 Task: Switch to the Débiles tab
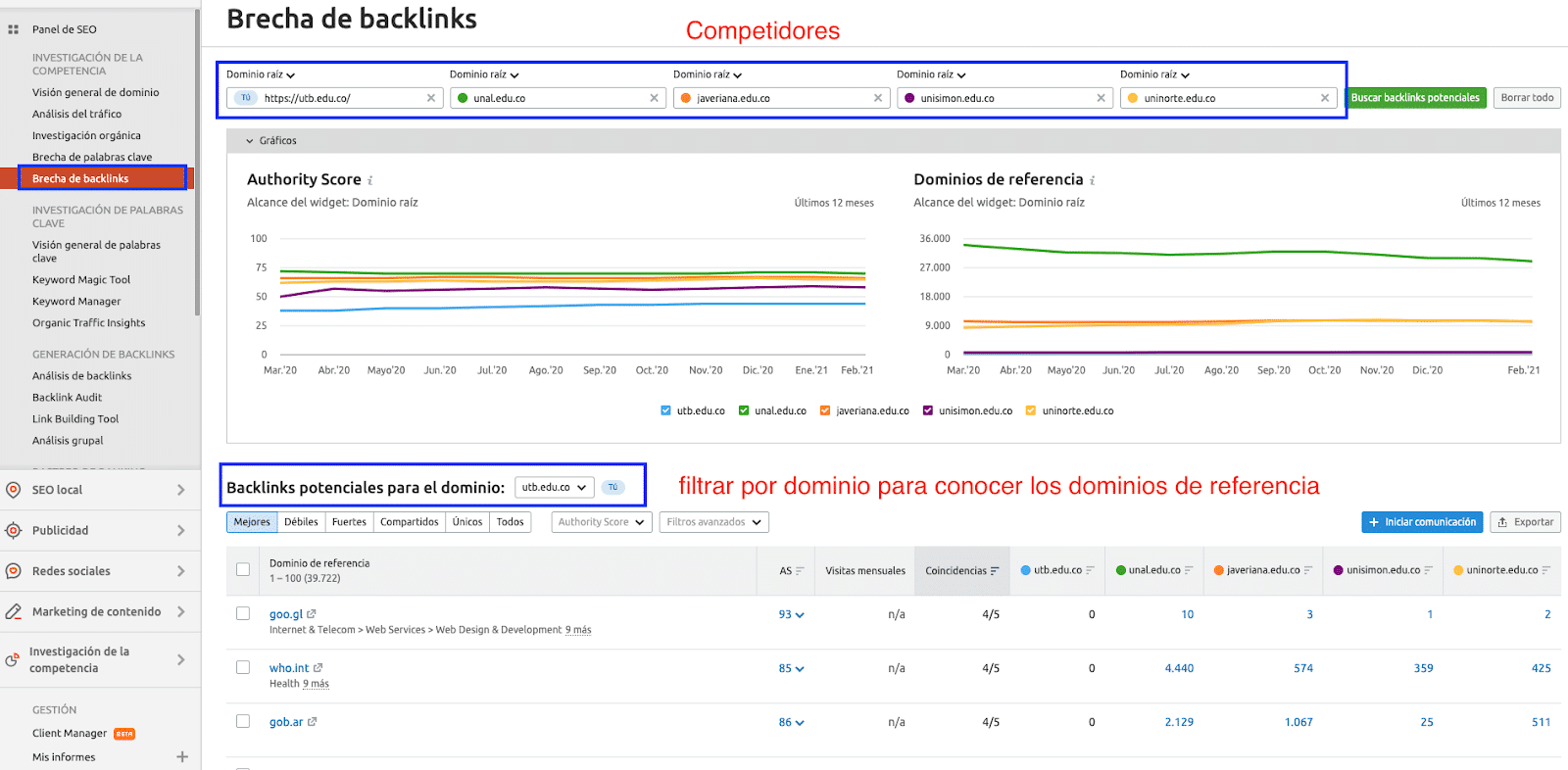(301, 522)
